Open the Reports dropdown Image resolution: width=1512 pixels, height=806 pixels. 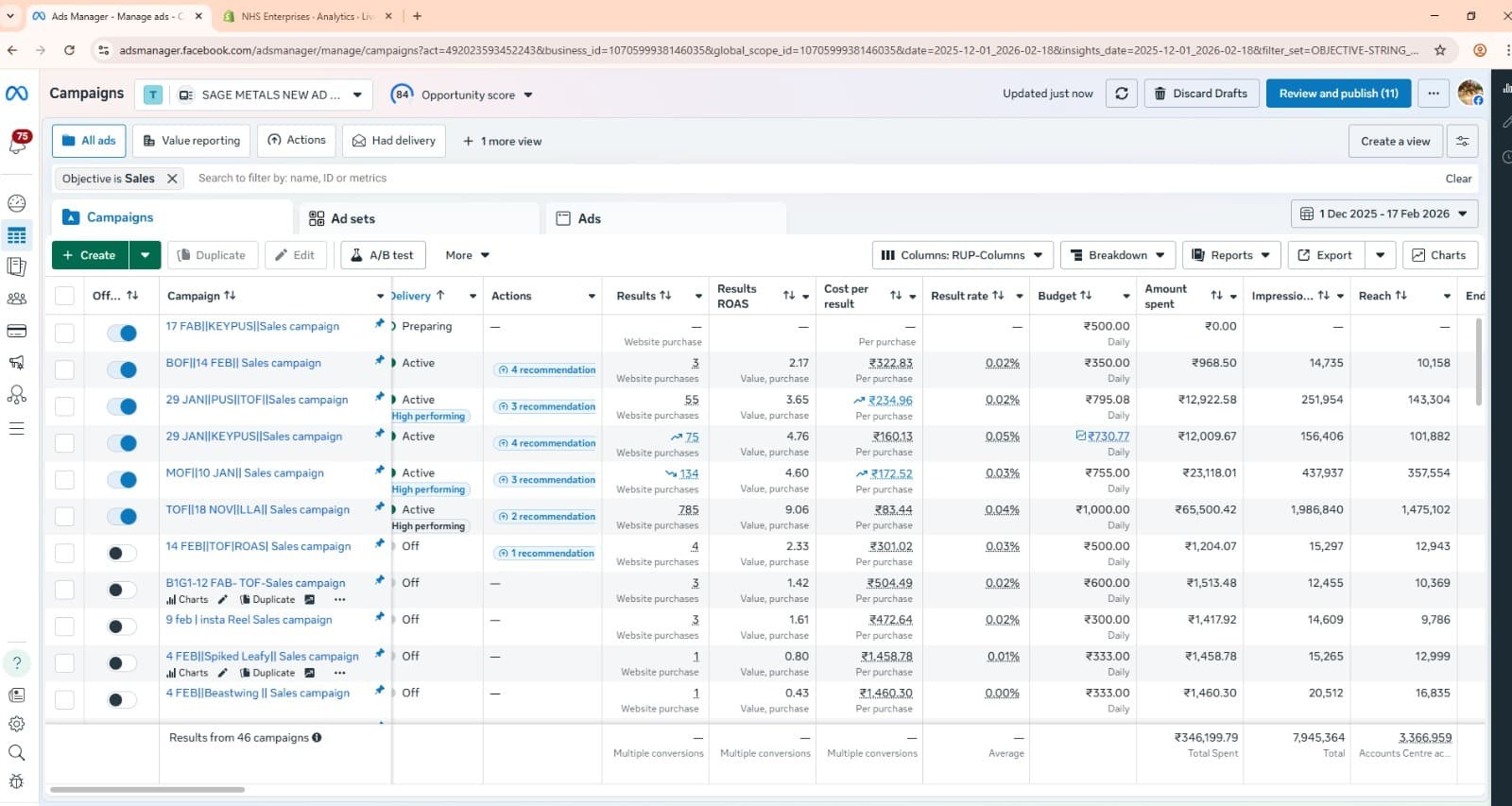click(1232, 255)
